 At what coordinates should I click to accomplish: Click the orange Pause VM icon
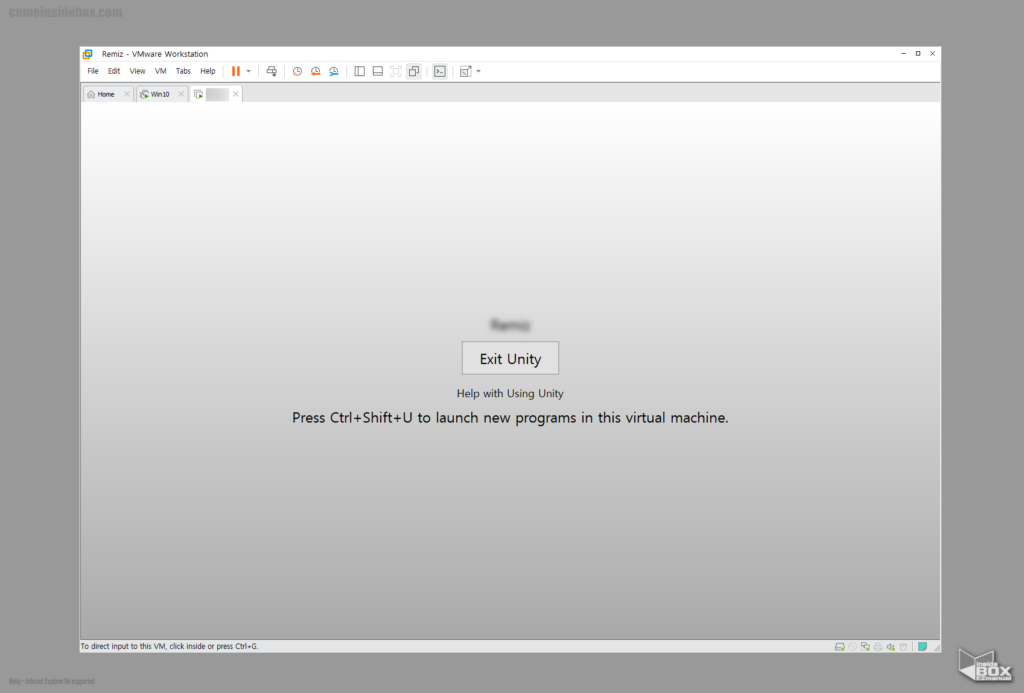pyautogui.click(x=236, y=71)
